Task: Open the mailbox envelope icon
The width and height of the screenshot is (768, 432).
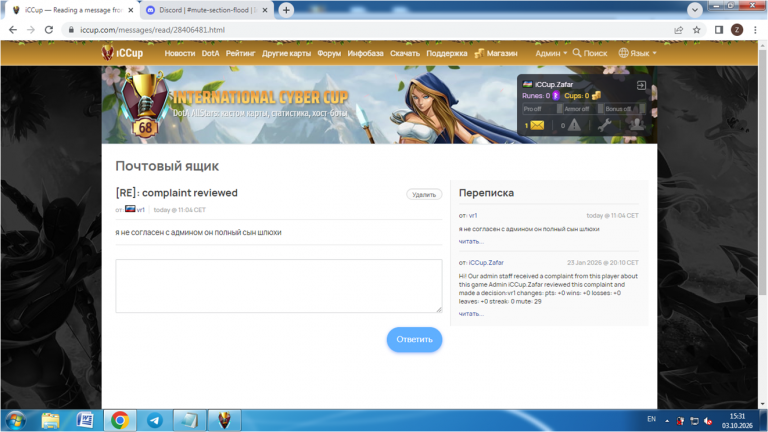Action: 537,125
